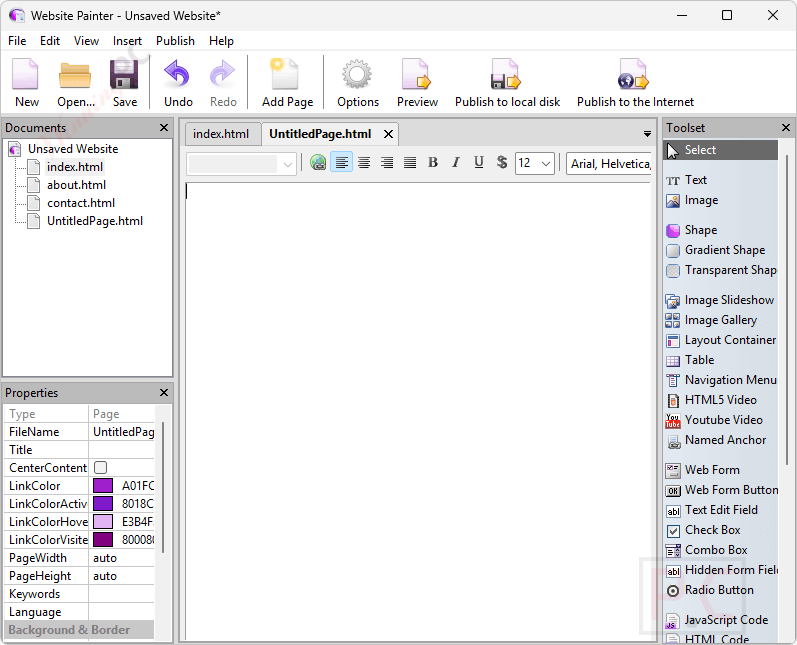Image resolution: width=797 pixels, height=645 pixels.
Task: Align text right
Action: (387, 163)
